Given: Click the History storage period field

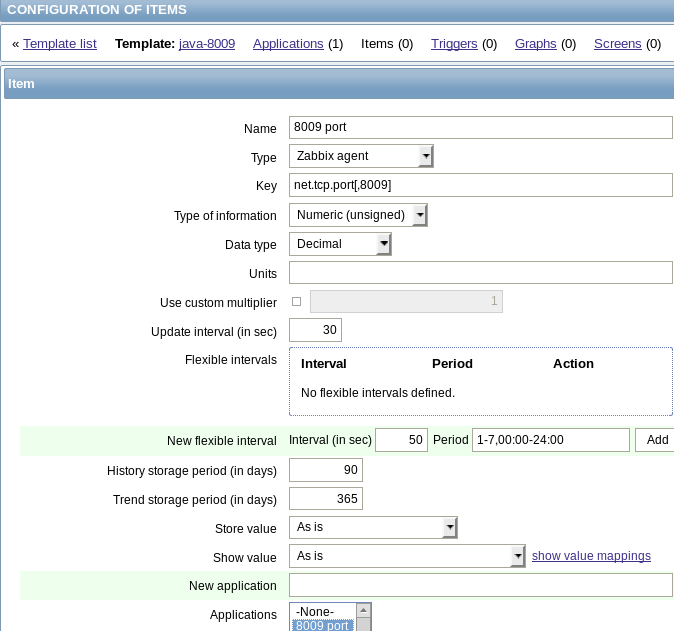Looking at the screenshot, I should (326, 470).
